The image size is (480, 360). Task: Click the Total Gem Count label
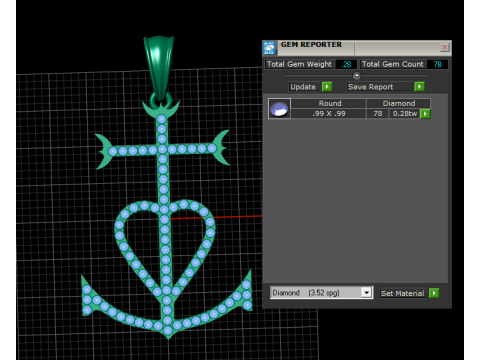393,64
